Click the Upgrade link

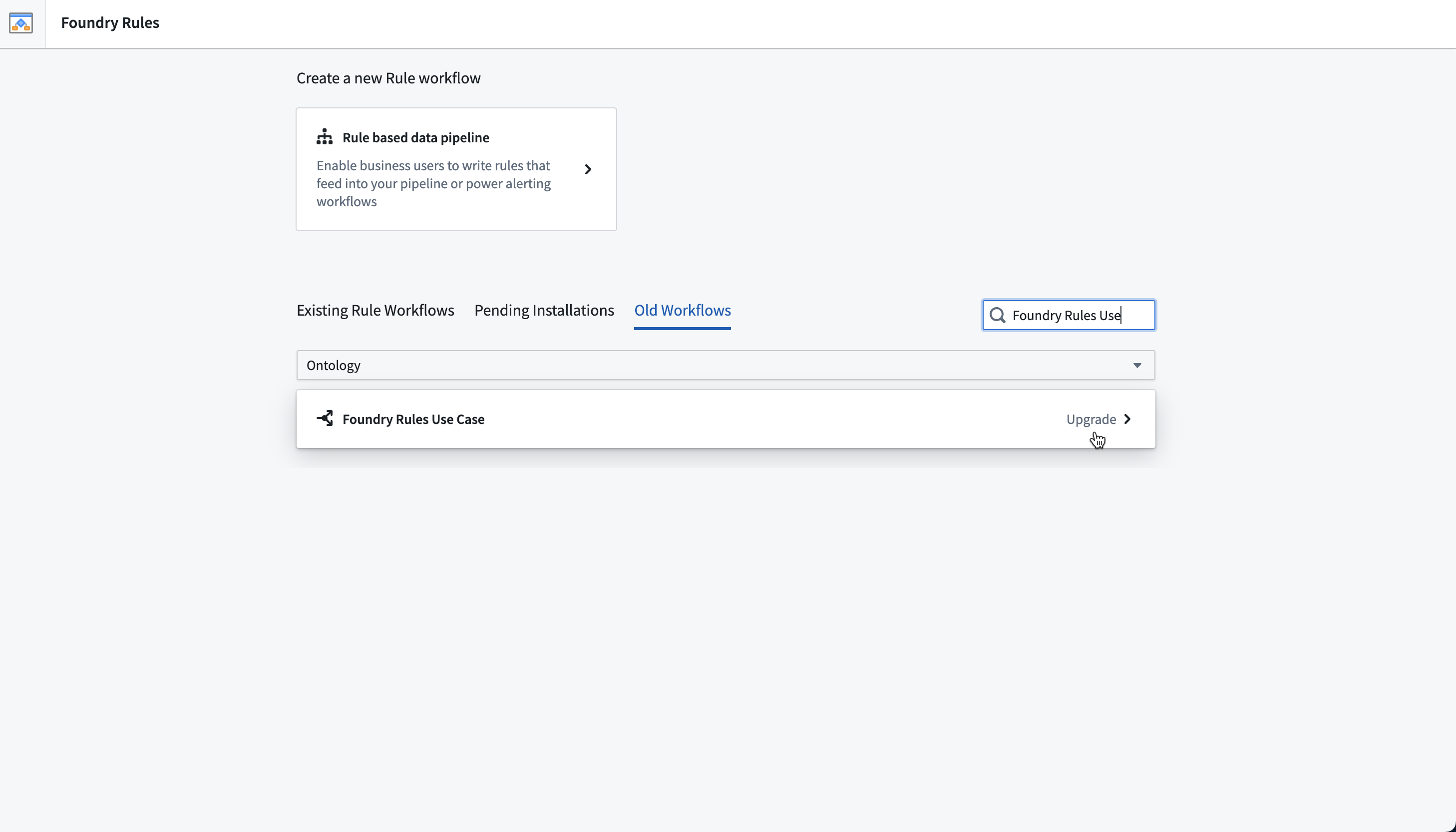(x=1091, y=419)
